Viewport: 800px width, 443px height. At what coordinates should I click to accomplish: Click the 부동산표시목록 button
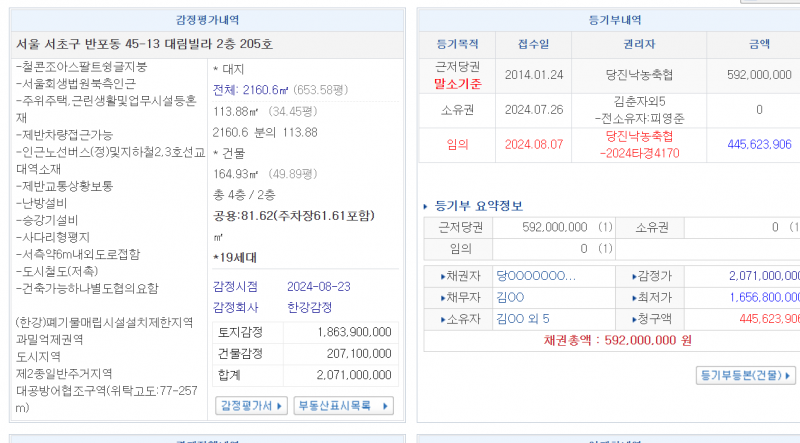tap(343, 405)
